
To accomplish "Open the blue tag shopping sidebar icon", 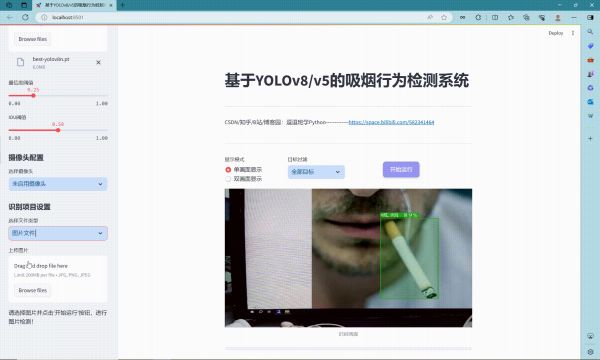I will click(590, 46).
